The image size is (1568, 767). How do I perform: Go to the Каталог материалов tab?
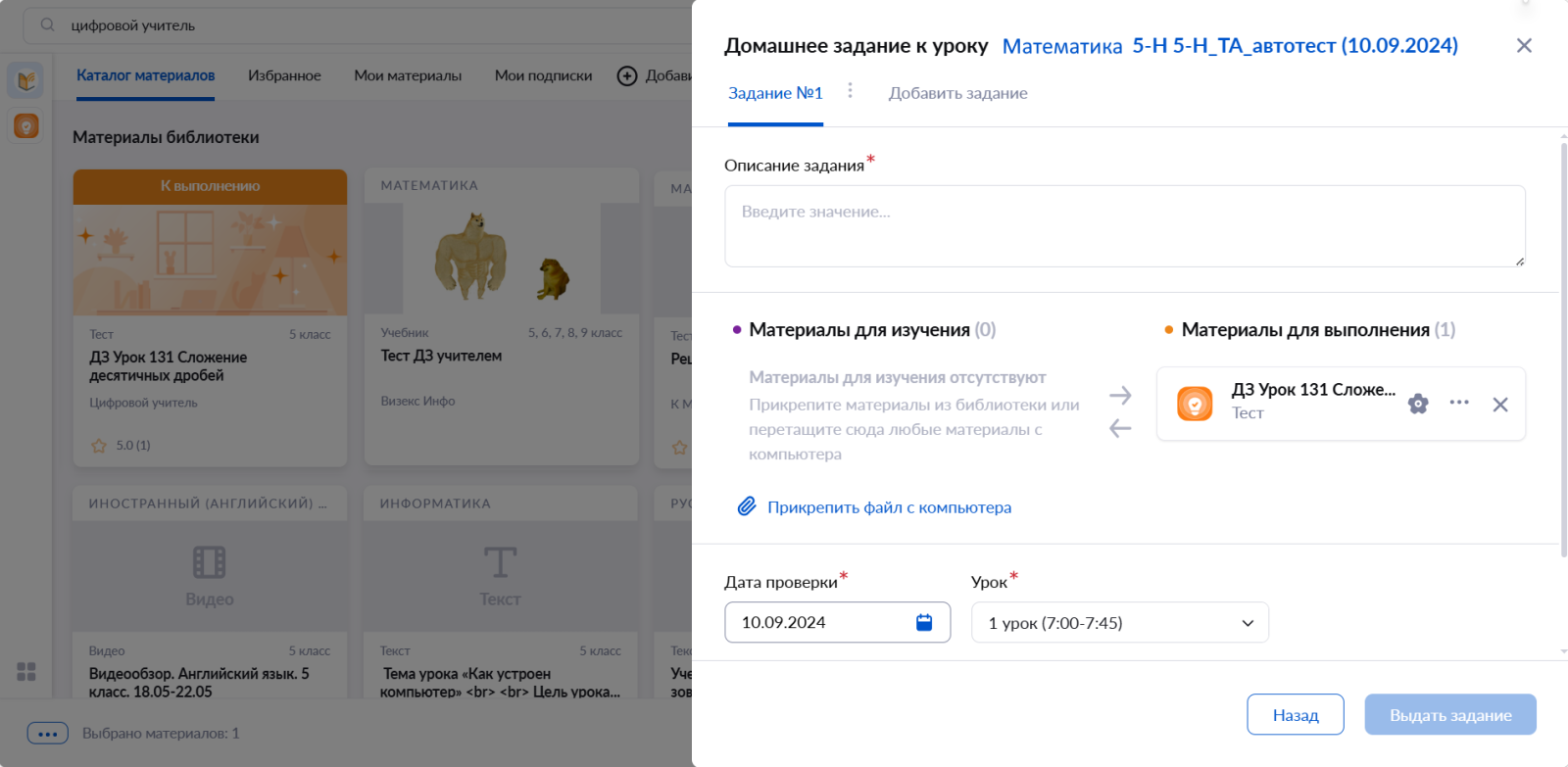click(146, 75)
